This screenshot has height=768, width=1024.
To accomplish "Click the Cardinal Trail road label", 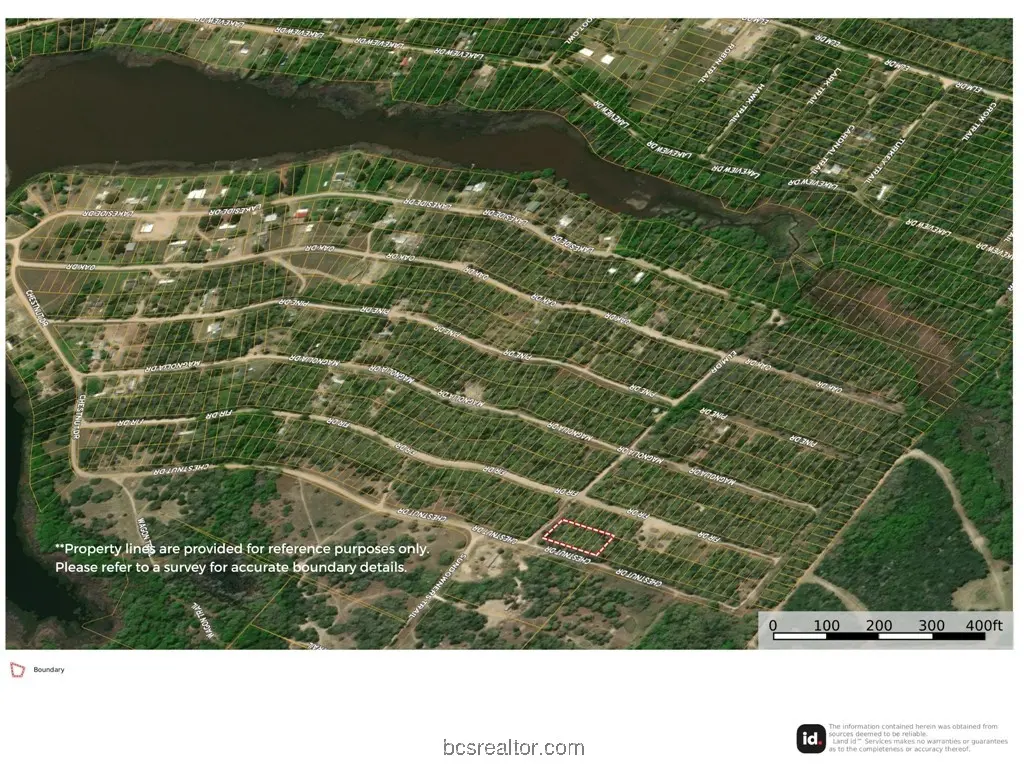I will [x=833, y=149].
